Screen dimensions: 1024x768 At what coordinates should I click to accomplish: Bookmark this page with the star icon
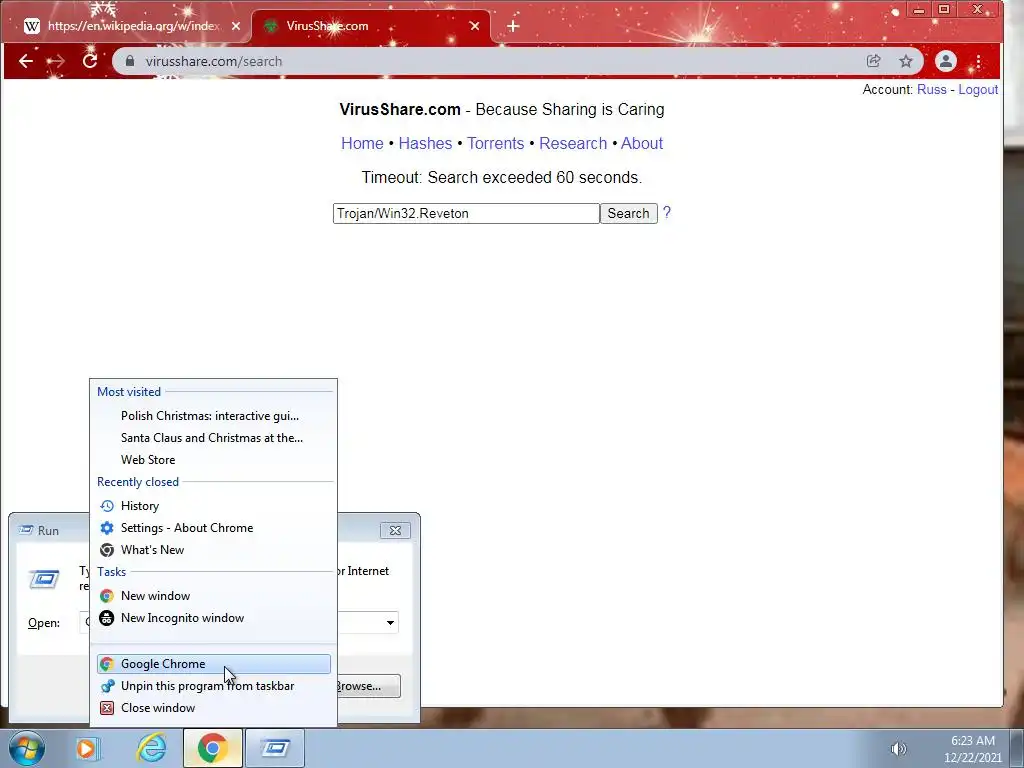tap(906, 61)
